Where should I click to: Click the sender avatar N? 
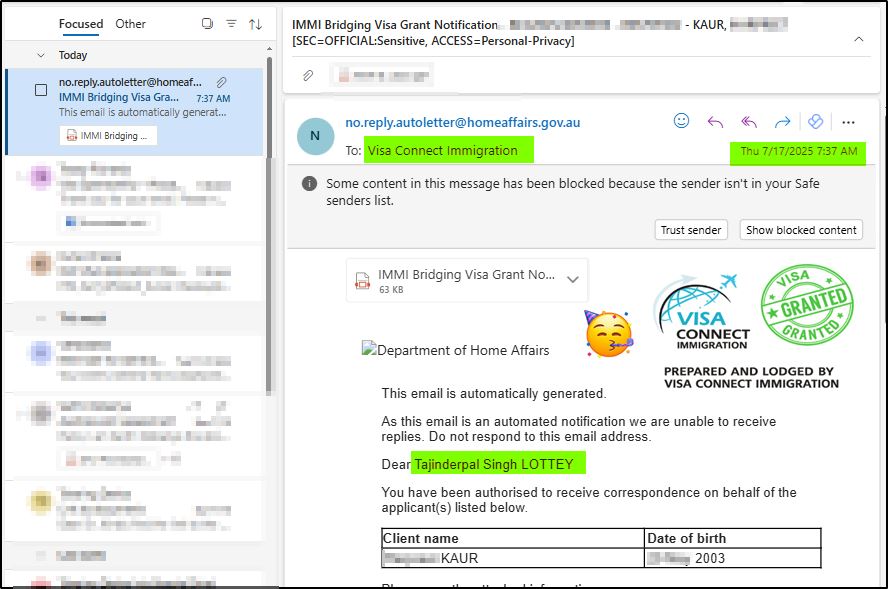[x=315, y=136]
